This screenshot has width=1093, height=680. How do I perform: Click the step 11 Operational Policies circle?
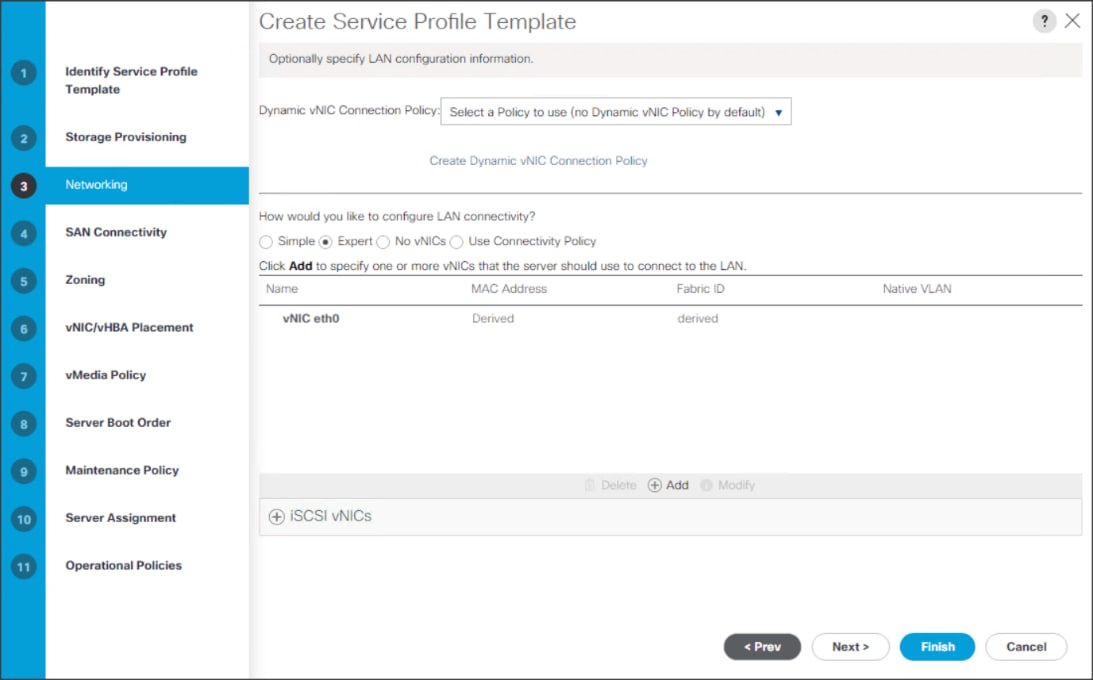pos(23,565)
